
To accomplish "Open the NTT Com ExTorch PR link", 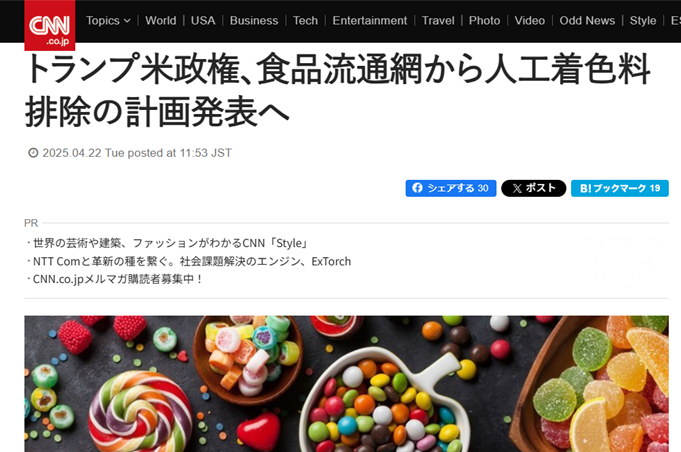I will click(192, 261).
